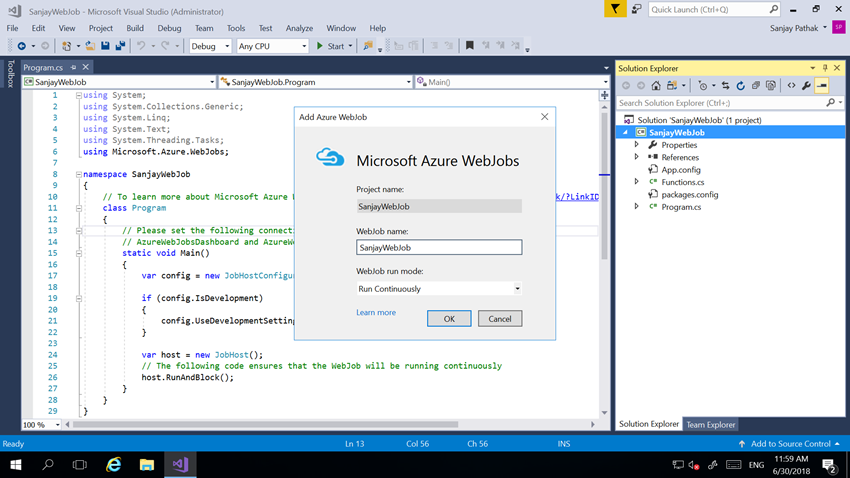Select packages.config in Solution Explorer
This screenshot has width=850, height=478.
click(690, 195)
